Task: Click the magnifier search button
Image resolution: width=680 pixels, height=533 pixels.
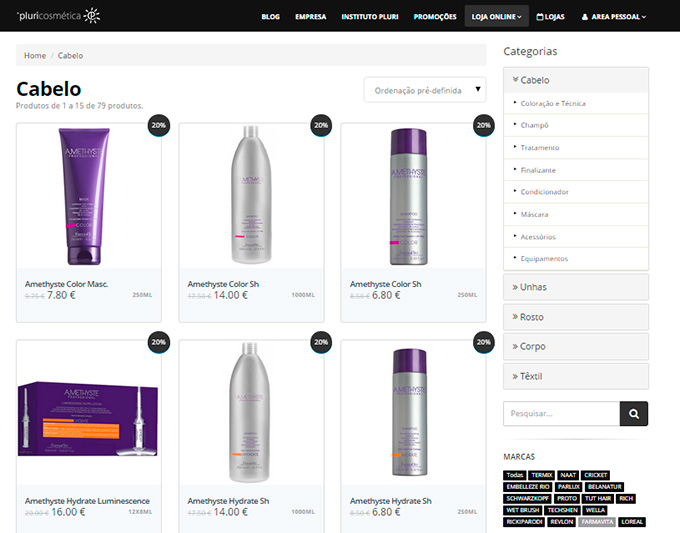Action: tap(634, 414)
